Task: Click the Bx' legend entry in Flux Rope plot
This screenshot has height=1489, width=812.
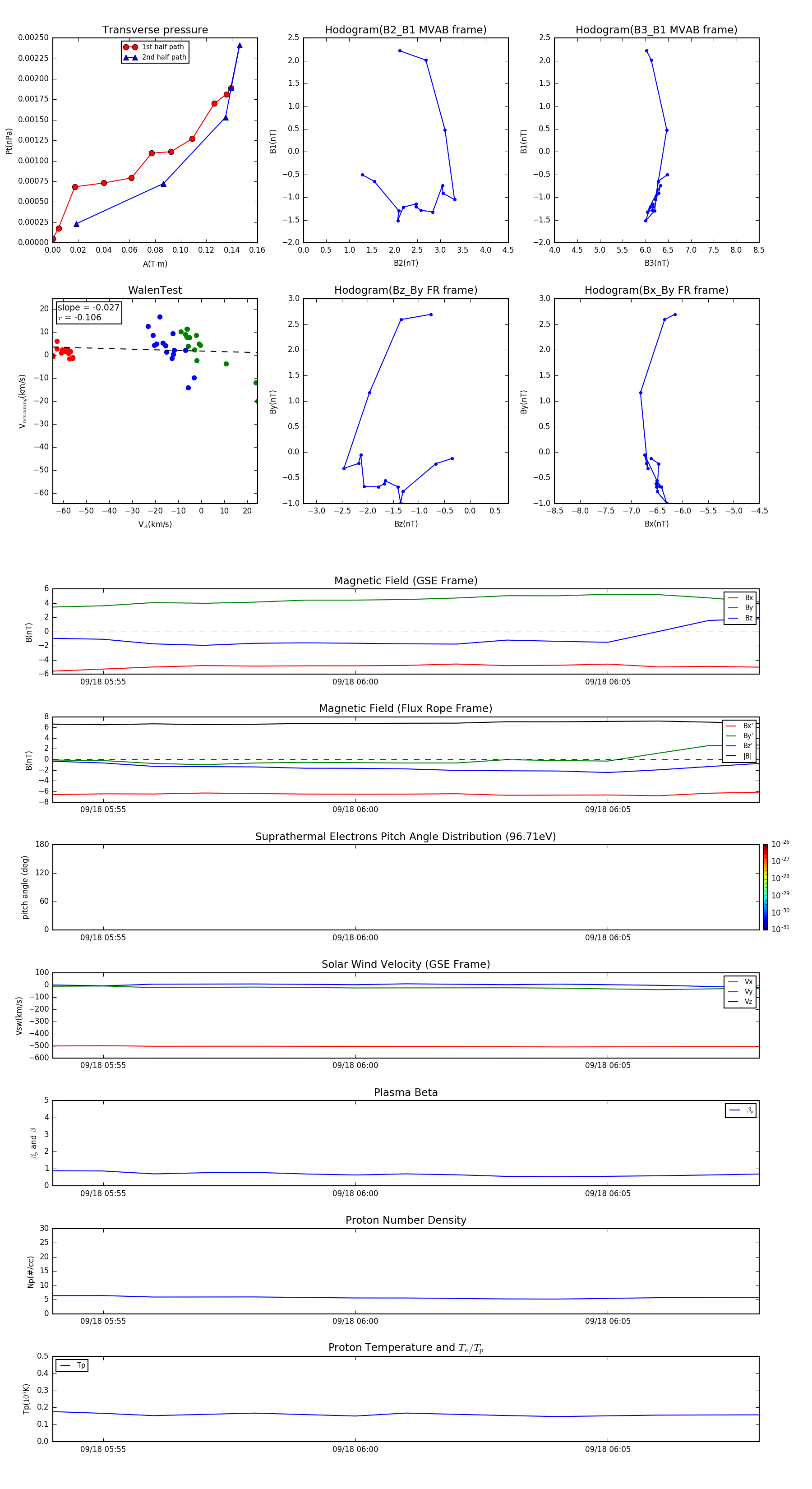Action: 740,726
